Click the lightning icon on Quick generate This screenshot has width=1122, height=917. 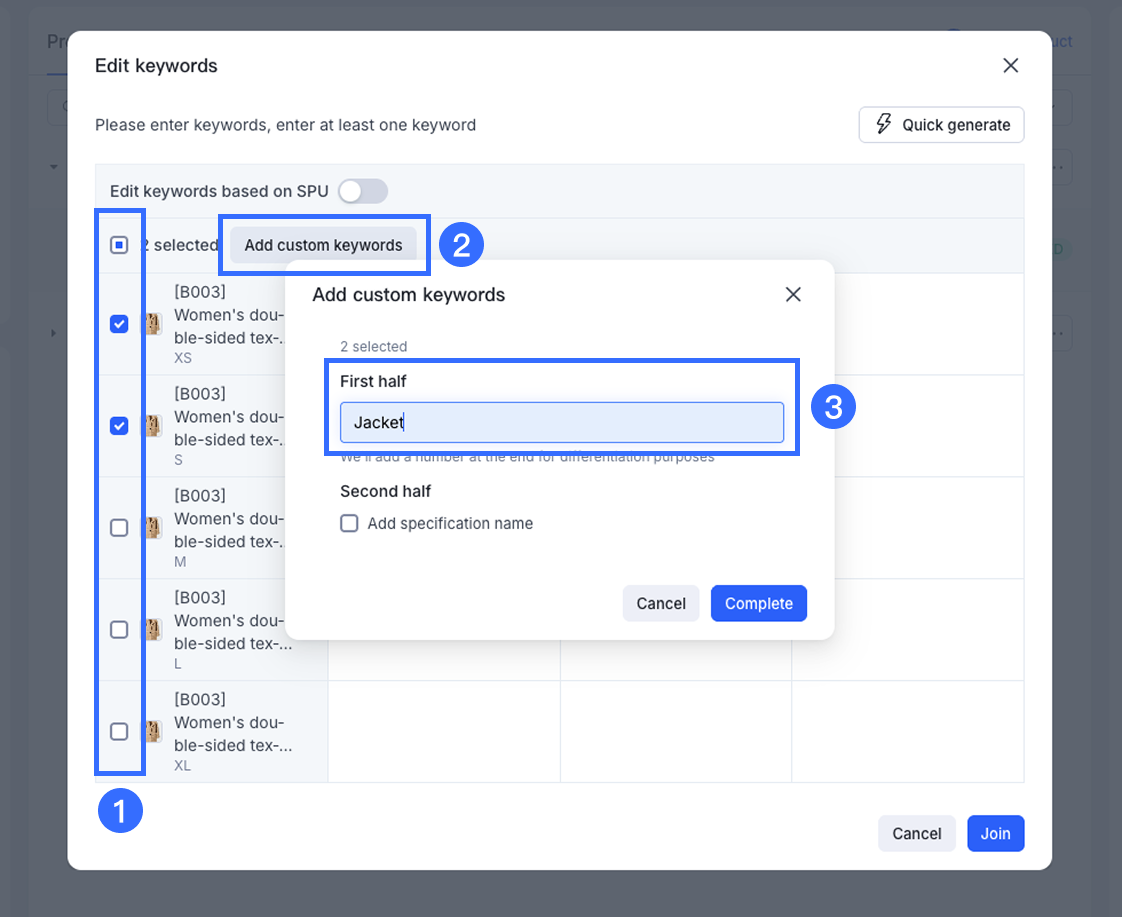point(883,124)
